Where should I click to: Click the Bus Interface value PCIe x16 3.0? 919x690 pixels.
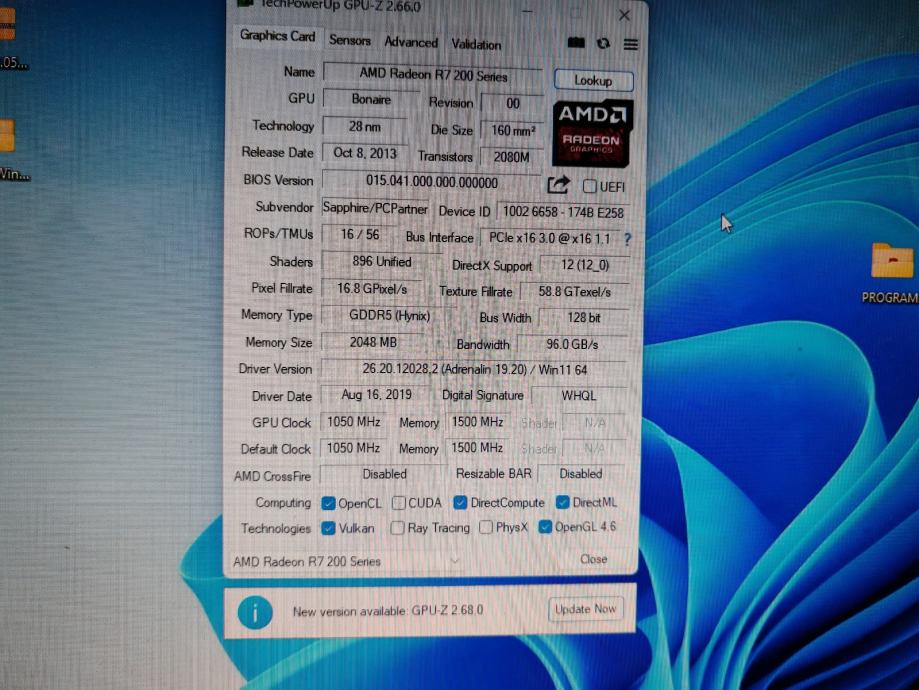550,238
